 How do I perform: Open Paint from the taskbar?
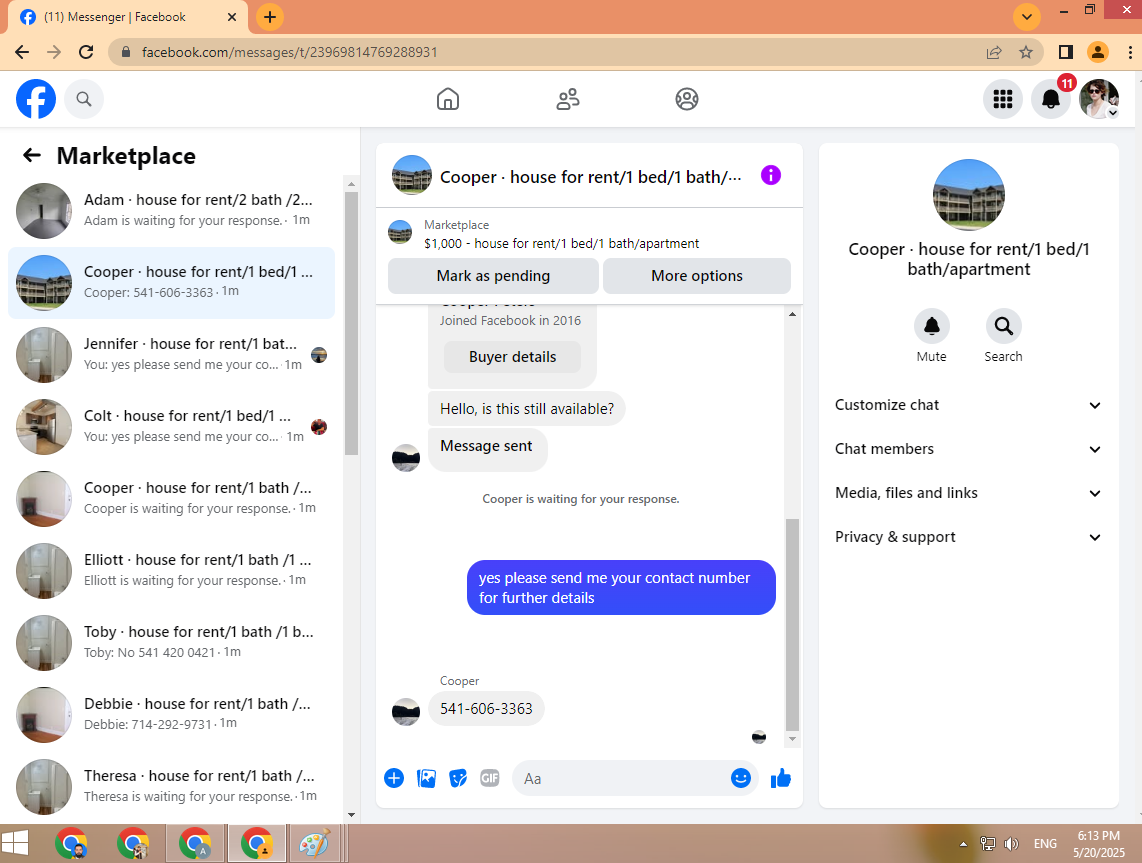click(315, 843)
